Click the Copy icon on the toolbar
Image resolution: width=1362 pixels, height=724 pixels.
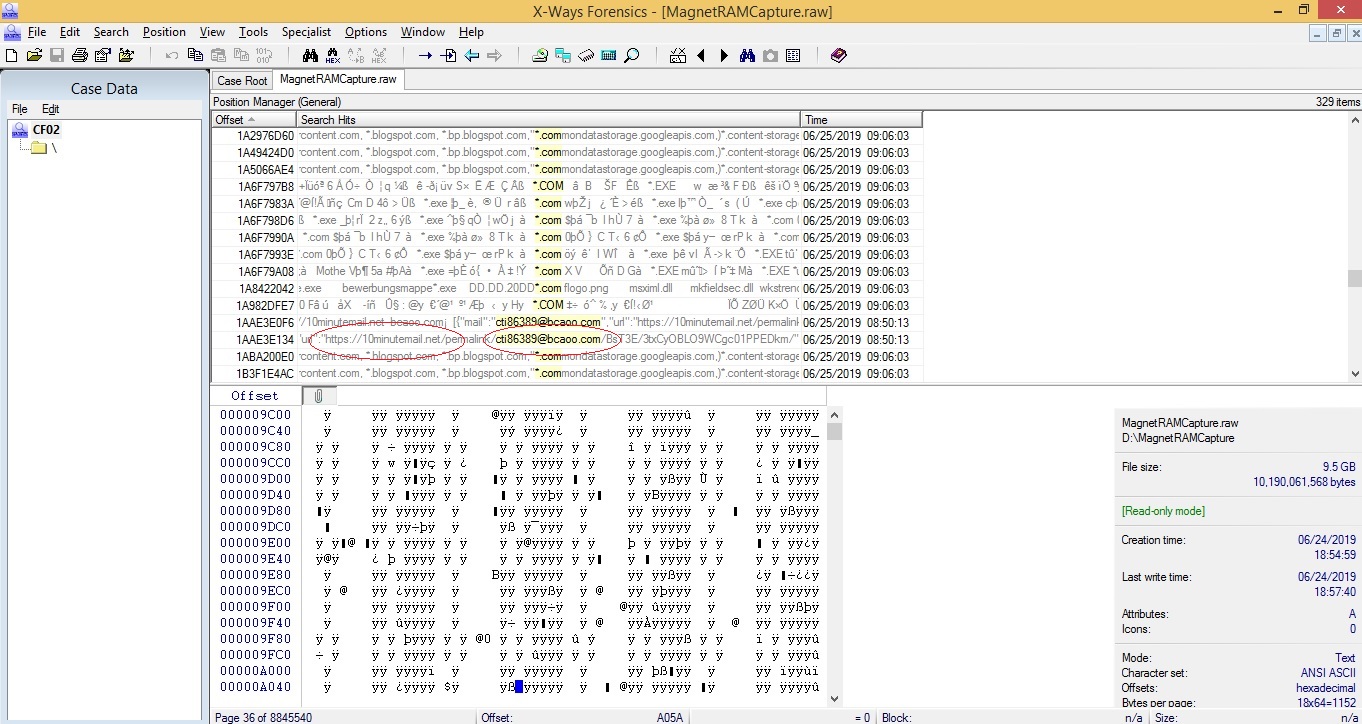pos(195,55)
